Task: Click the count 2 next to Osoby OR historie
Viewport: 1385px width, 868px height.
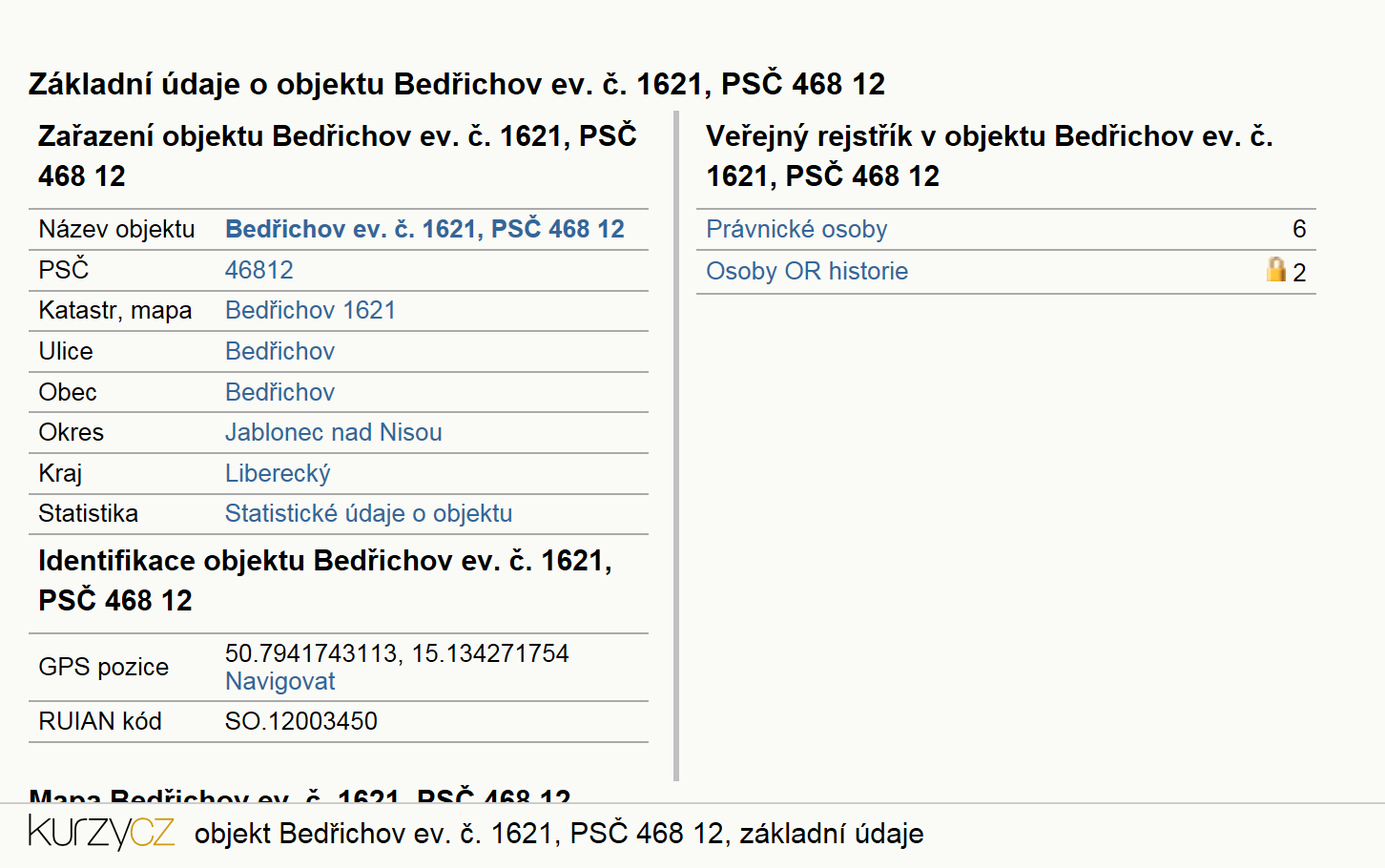Action: pos(1299,273)
